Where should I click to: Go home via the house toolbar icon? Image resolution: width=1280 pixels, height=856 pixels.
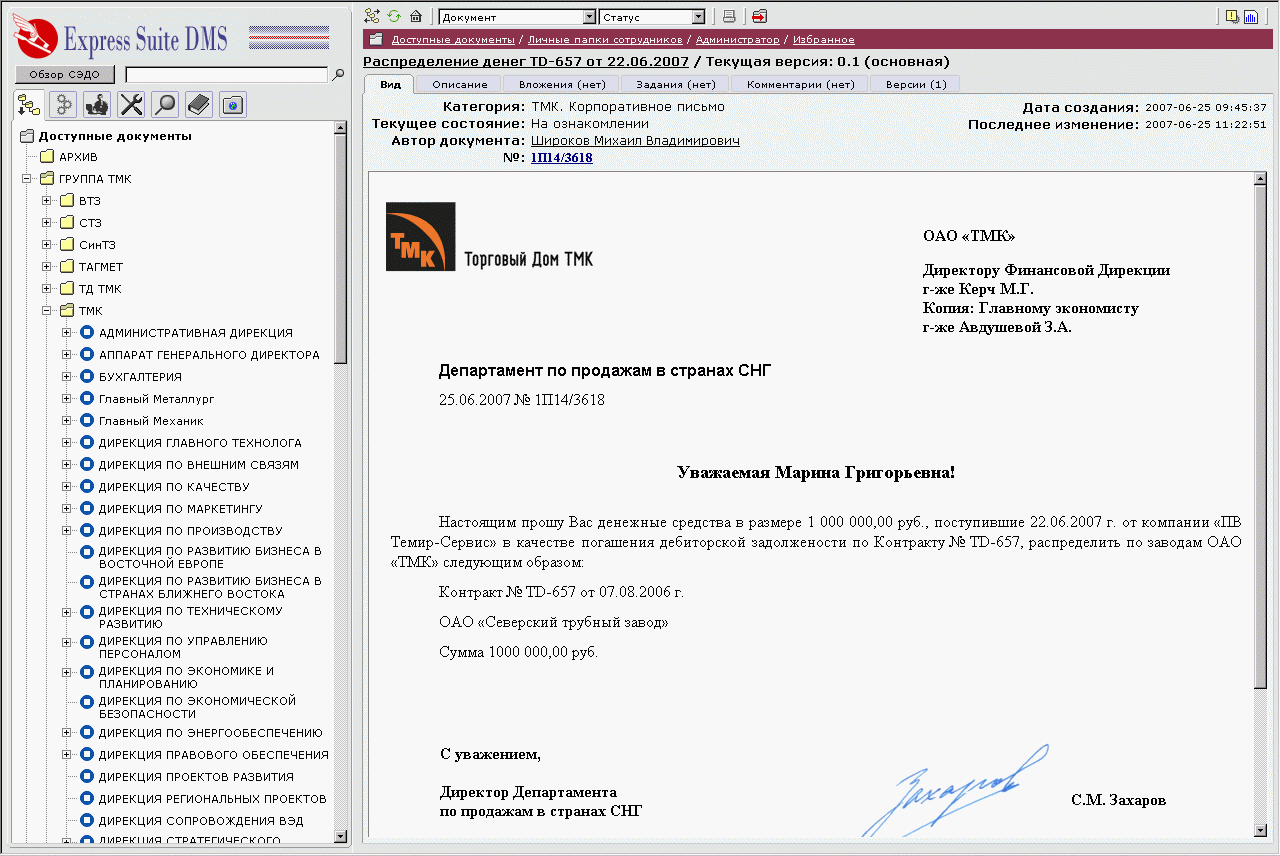[416, 16]
